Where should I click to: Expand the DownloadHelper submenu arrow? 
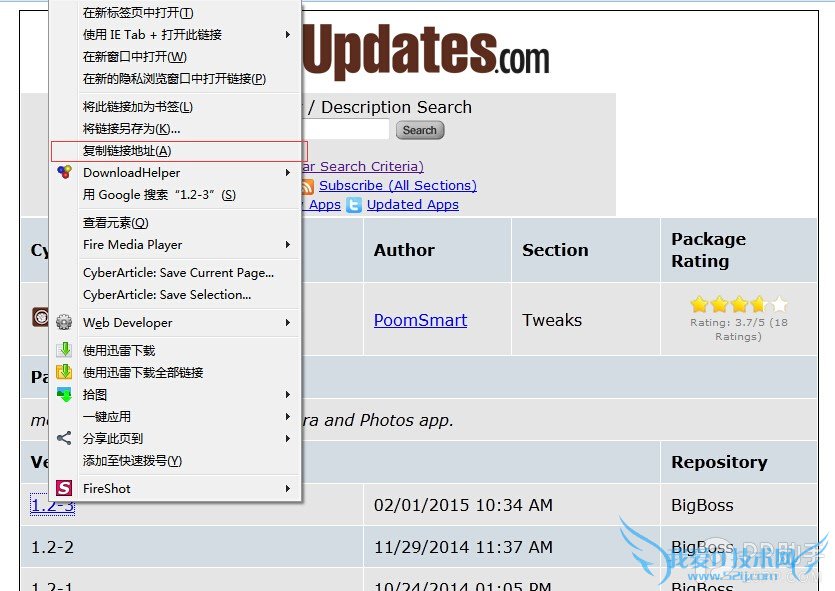[x=288, y=173]
